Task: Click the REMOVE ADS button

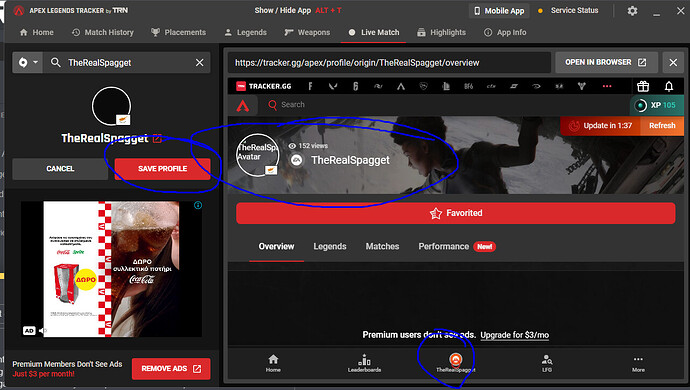Action: pyautogui.click(x=171, y=369)
